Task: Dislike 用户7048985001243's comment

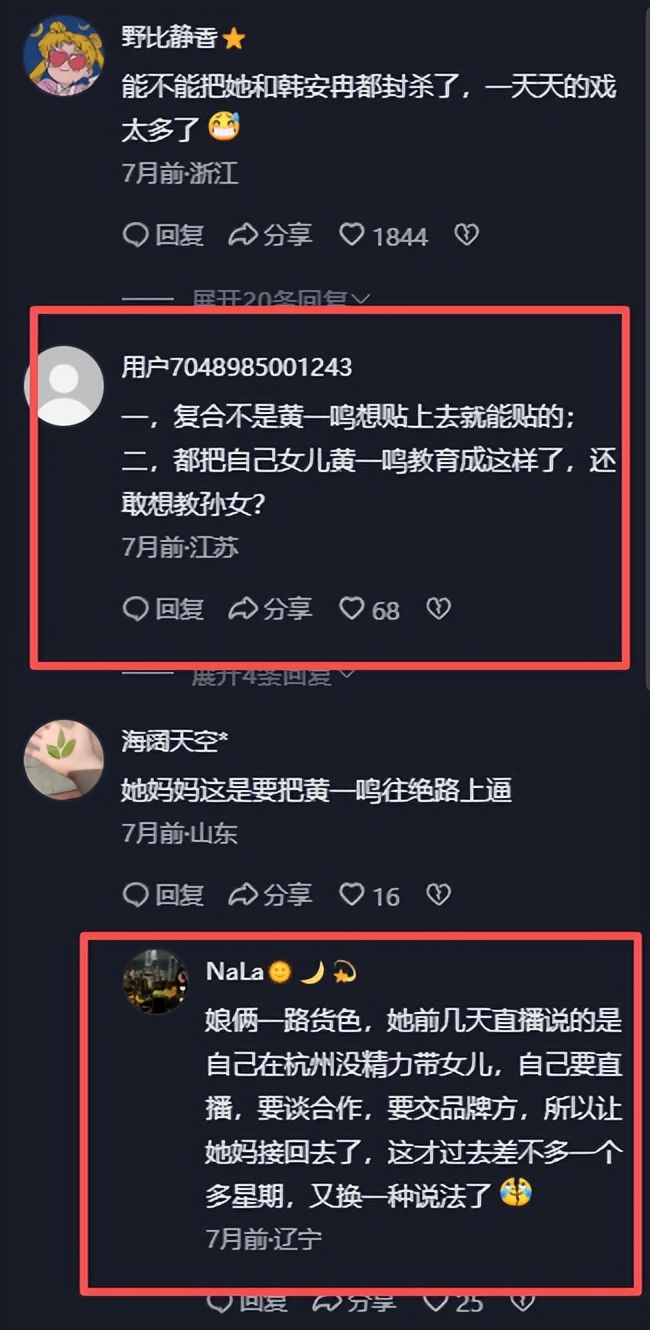Action: 438,608
